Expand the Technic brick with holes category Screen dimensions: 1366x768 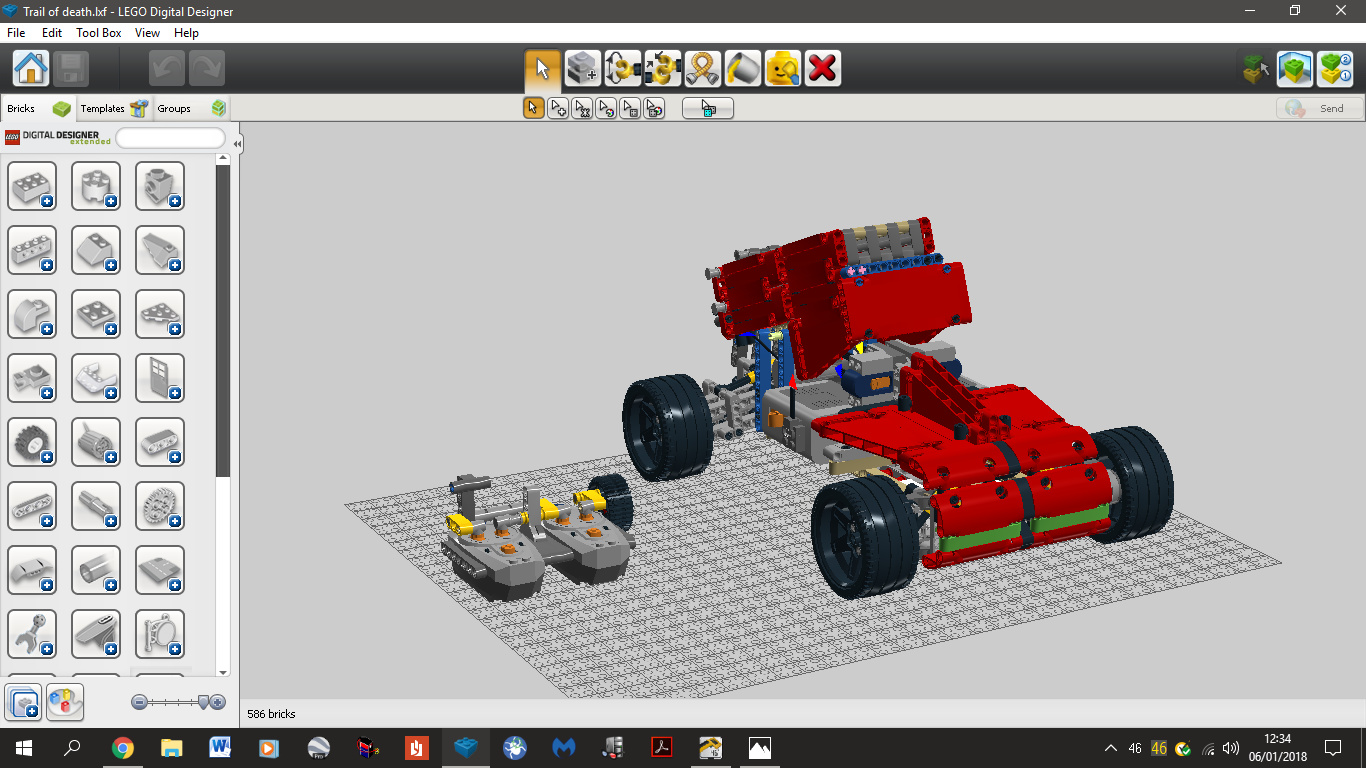[32, 250]
